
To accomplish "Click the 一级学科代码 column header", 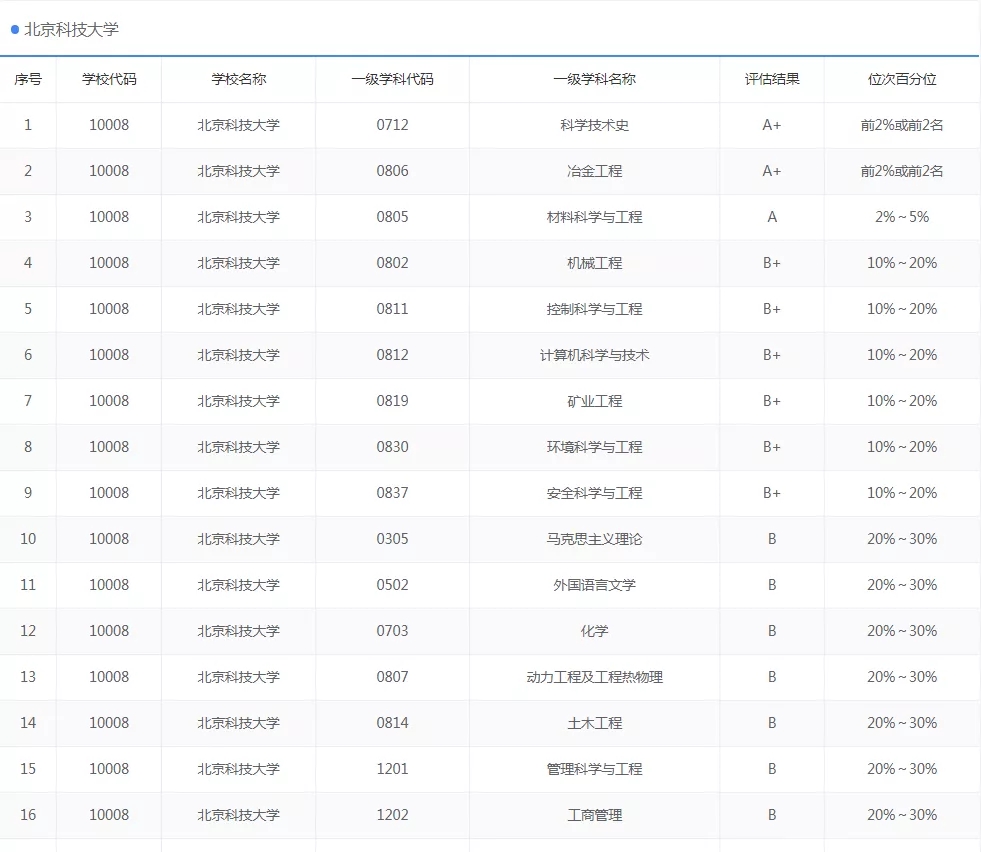I will click(392, 79).
